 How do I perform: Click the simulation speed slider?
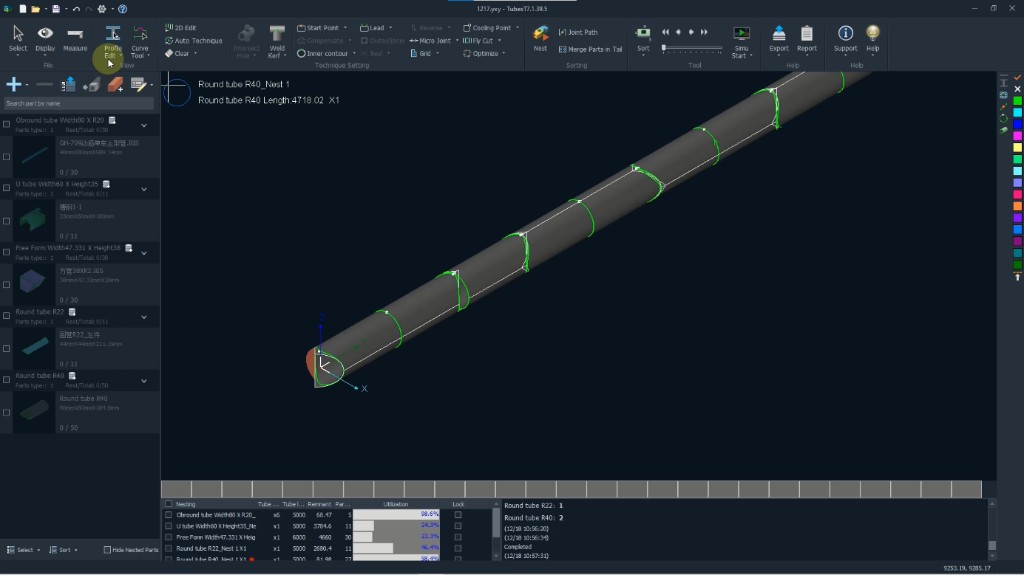tap(692, 48)
